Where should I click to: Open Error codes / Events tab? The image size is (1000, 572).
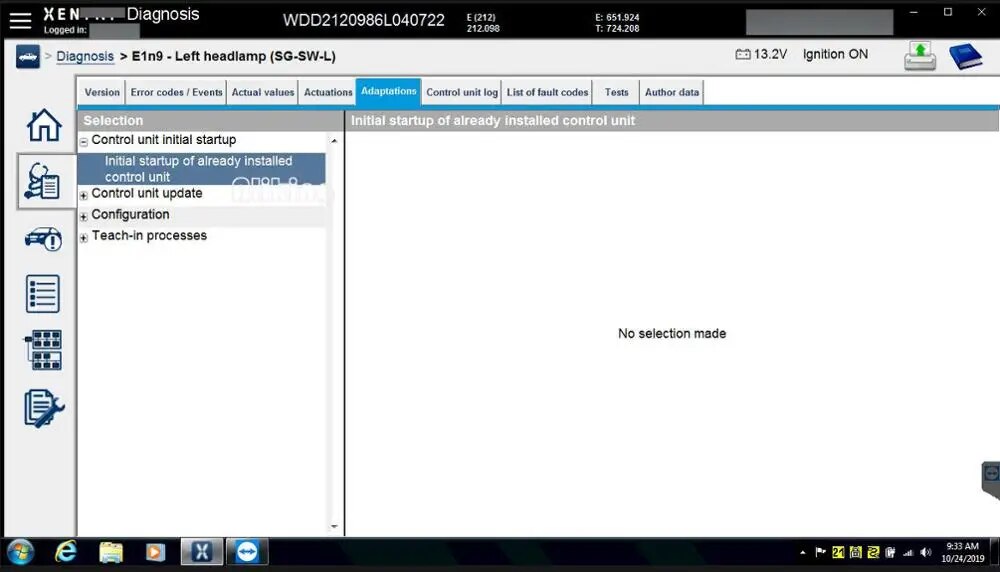[x=177, y=92]
